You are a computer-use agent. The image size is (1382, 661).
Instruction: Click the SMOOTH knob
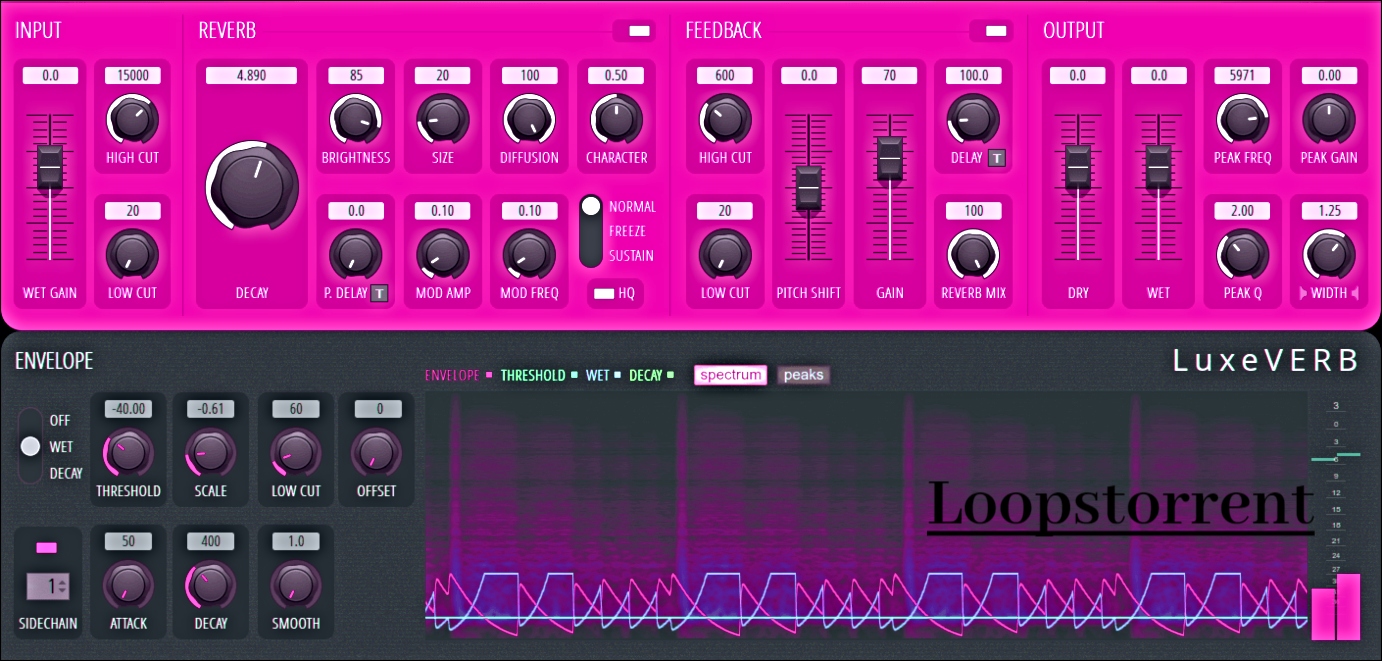pos(296,584)
